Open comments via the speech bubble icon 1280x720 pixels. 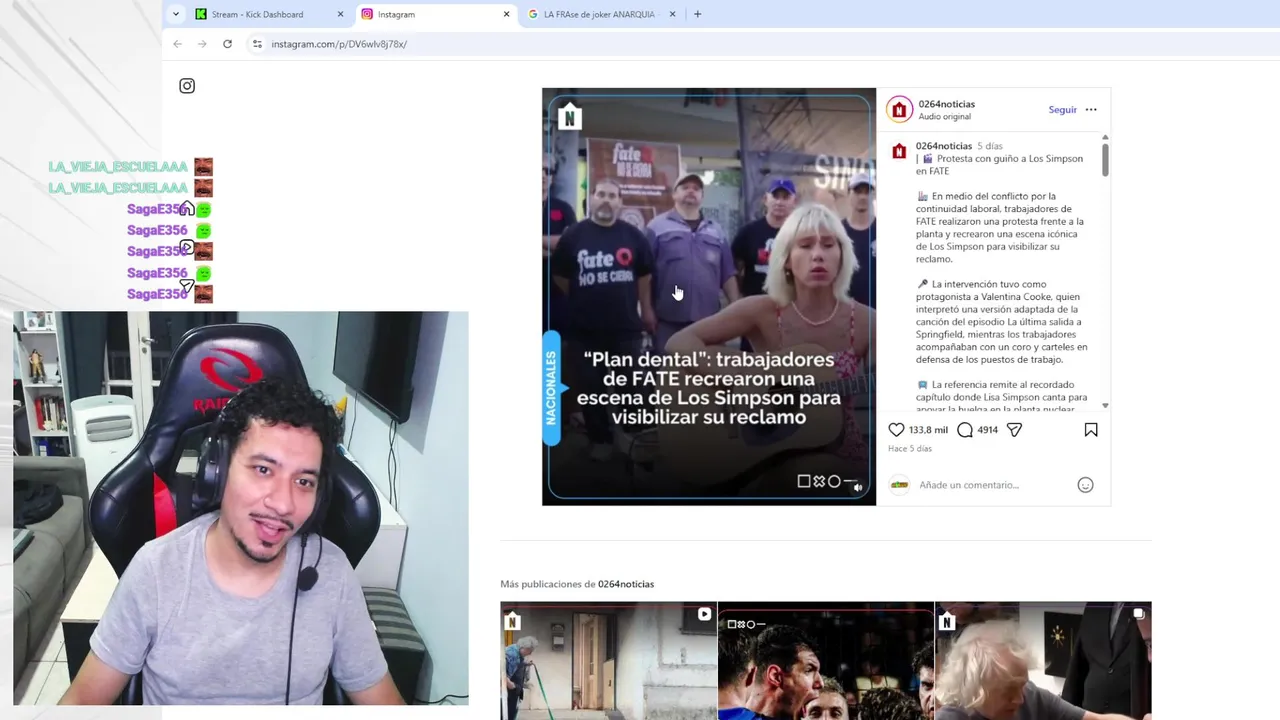(x=964, y=430)
